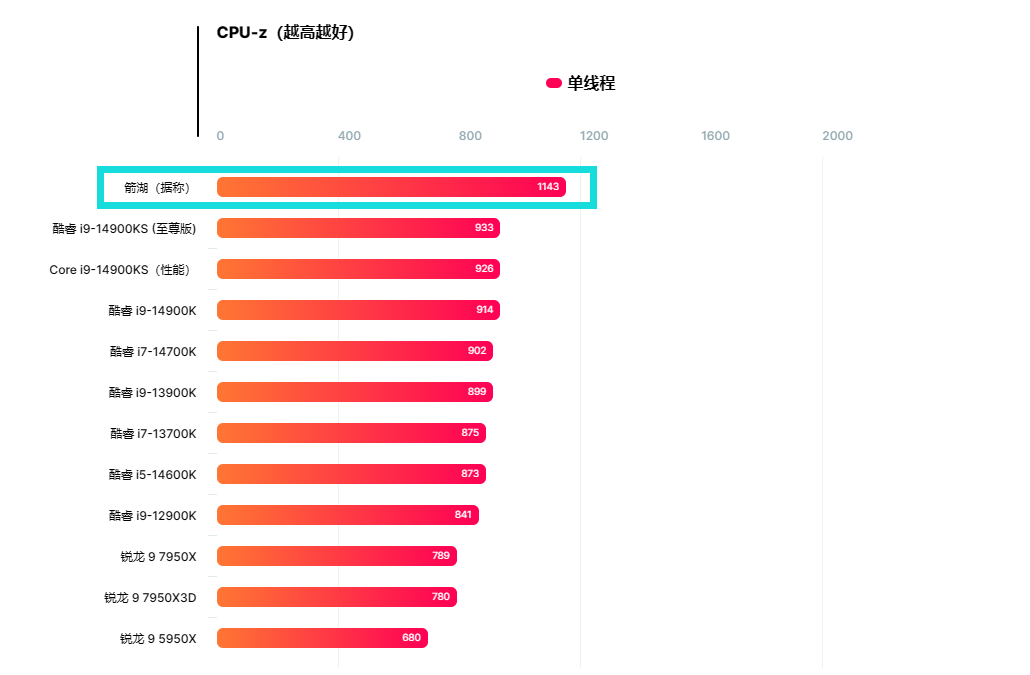Click the 400 axis tick label
1030x675 pixels.
click(x=349, y=136)
